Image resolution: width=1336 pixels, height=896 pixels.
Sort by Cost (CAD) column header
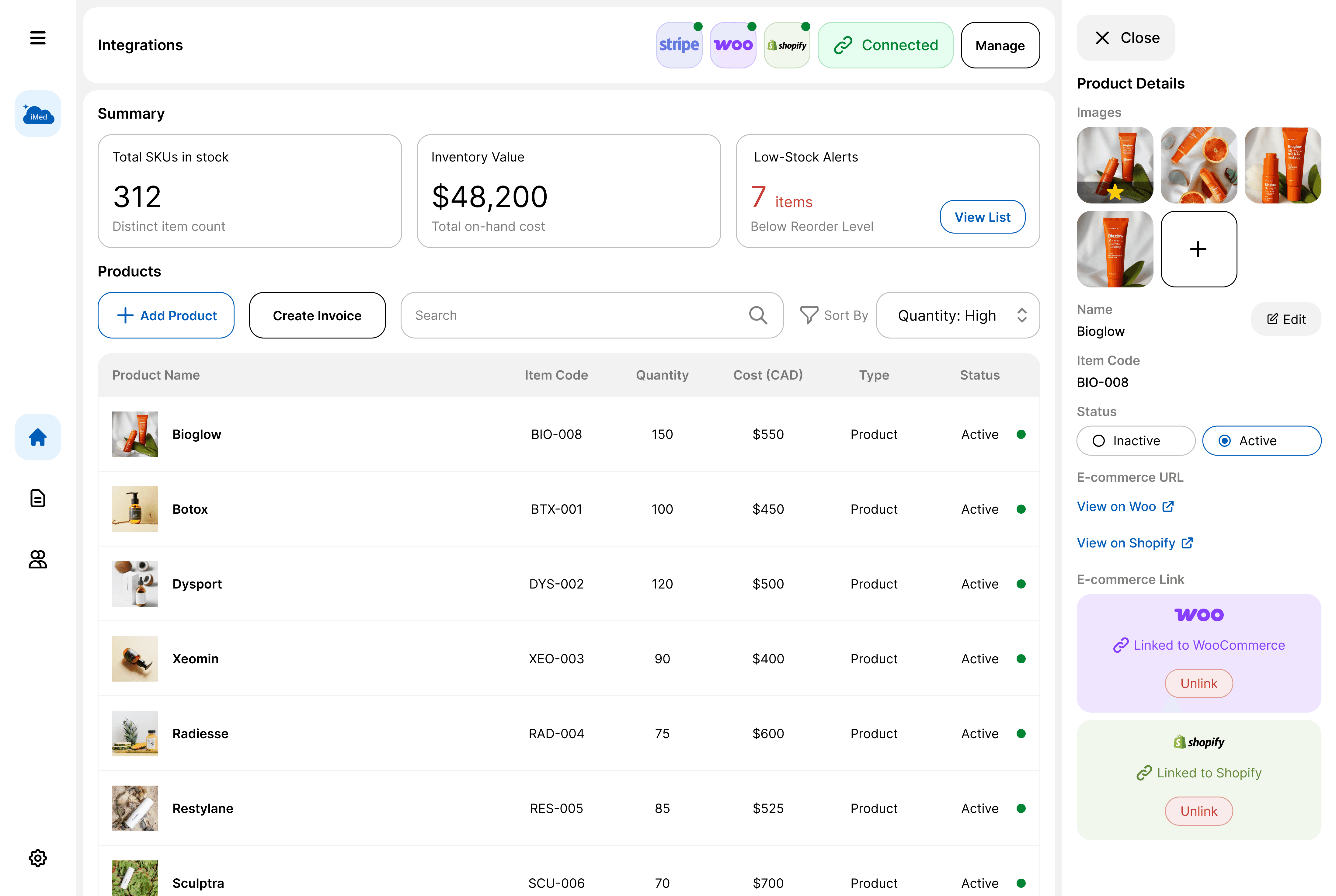pos(767,375)
